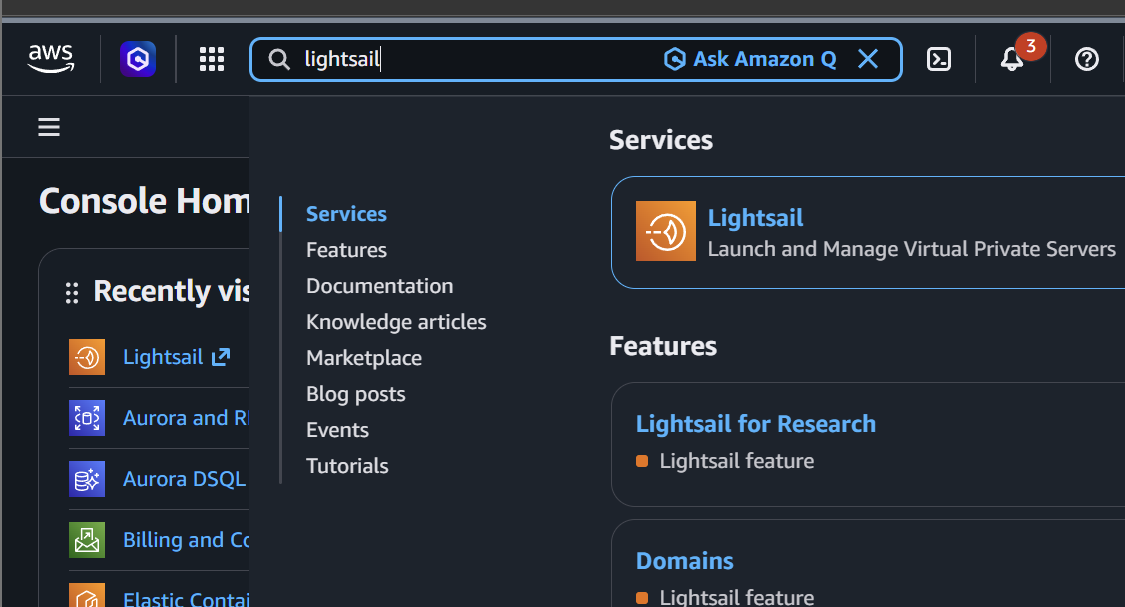Open Billing and Cost recent link
The image size is (1125, 607).
coord(186,540)
